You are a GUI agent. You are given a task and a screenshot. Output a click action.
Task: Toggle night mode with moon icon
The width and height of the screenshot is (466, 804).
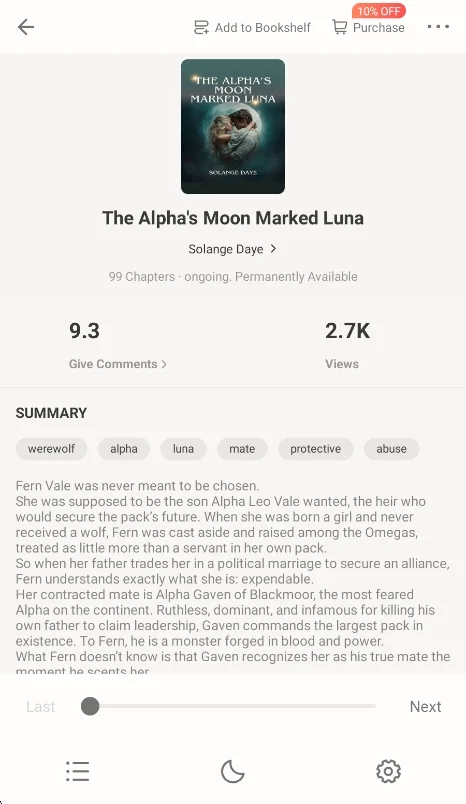233,771
